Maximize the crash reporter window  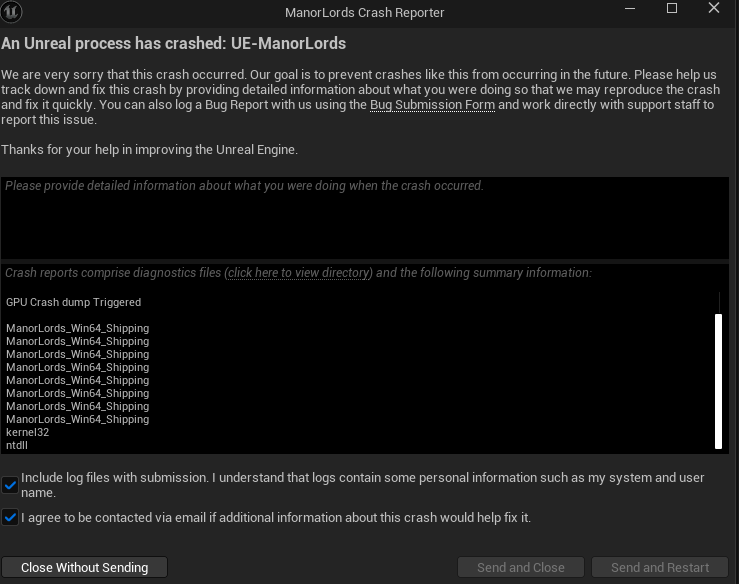point(672,9)
